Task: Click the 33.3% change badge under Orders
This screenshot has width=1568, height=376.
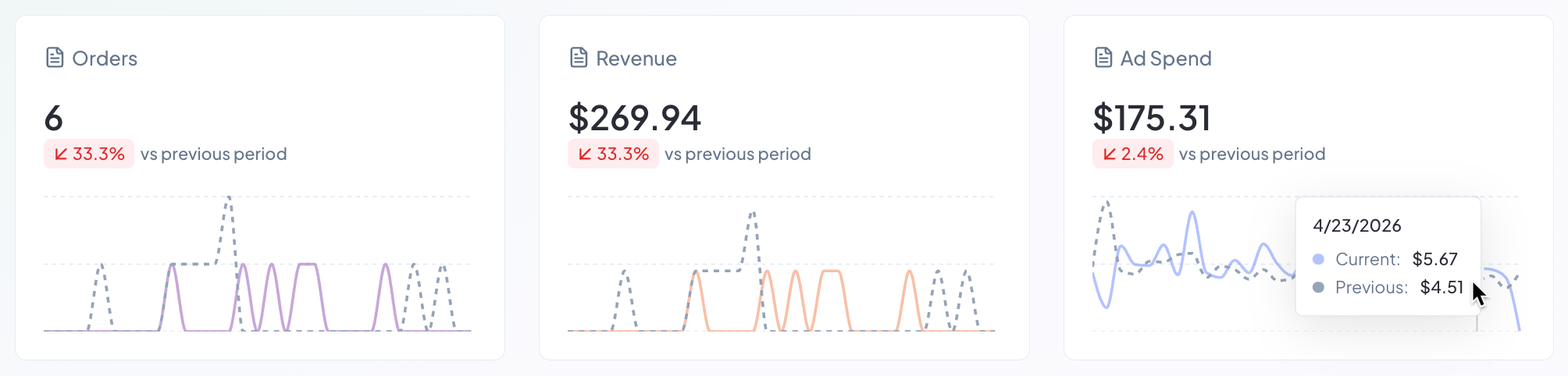Action: click(x=89, y=154)
